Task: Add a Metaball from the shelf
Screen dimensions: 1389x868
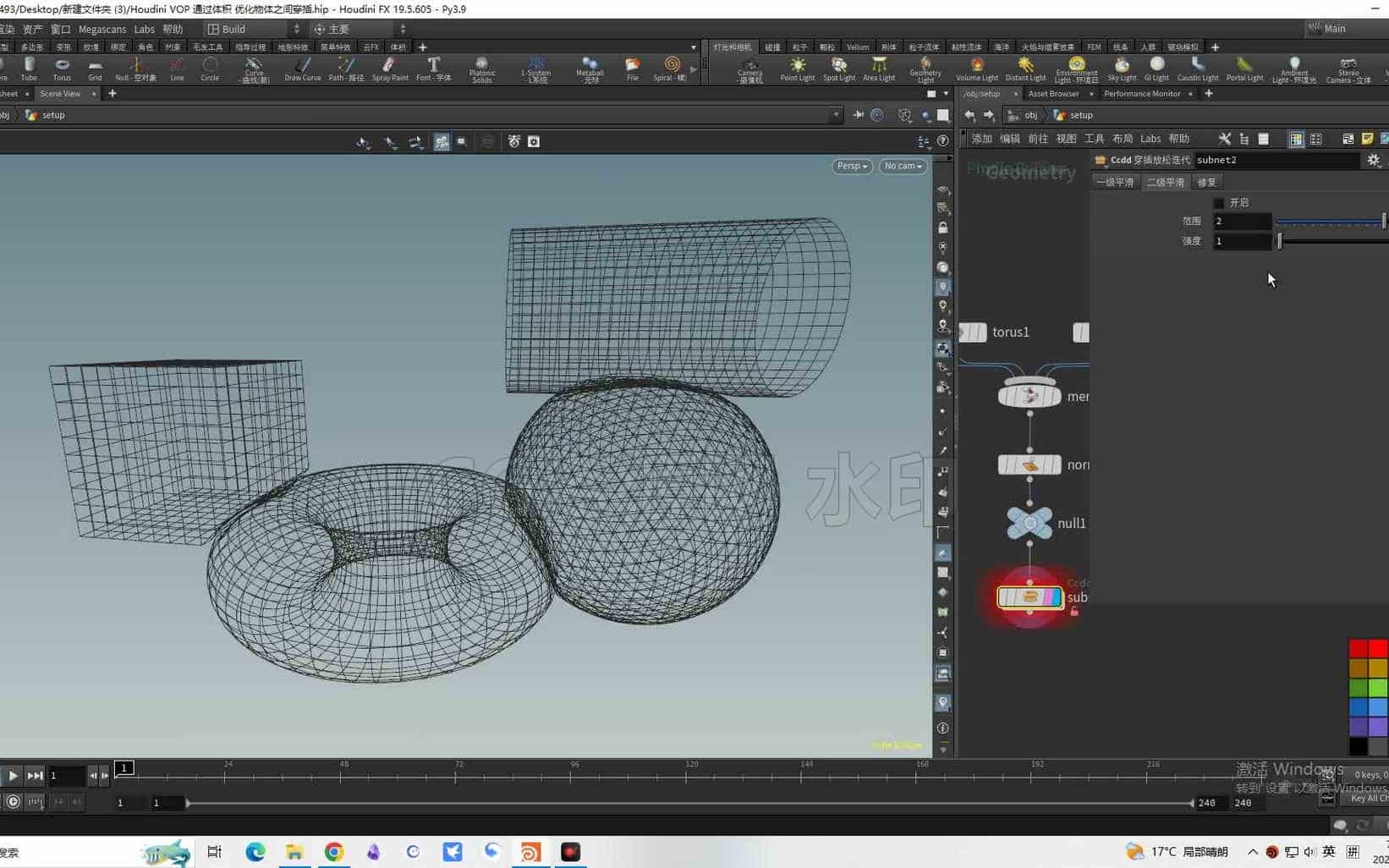Action: tap(590, 69)
